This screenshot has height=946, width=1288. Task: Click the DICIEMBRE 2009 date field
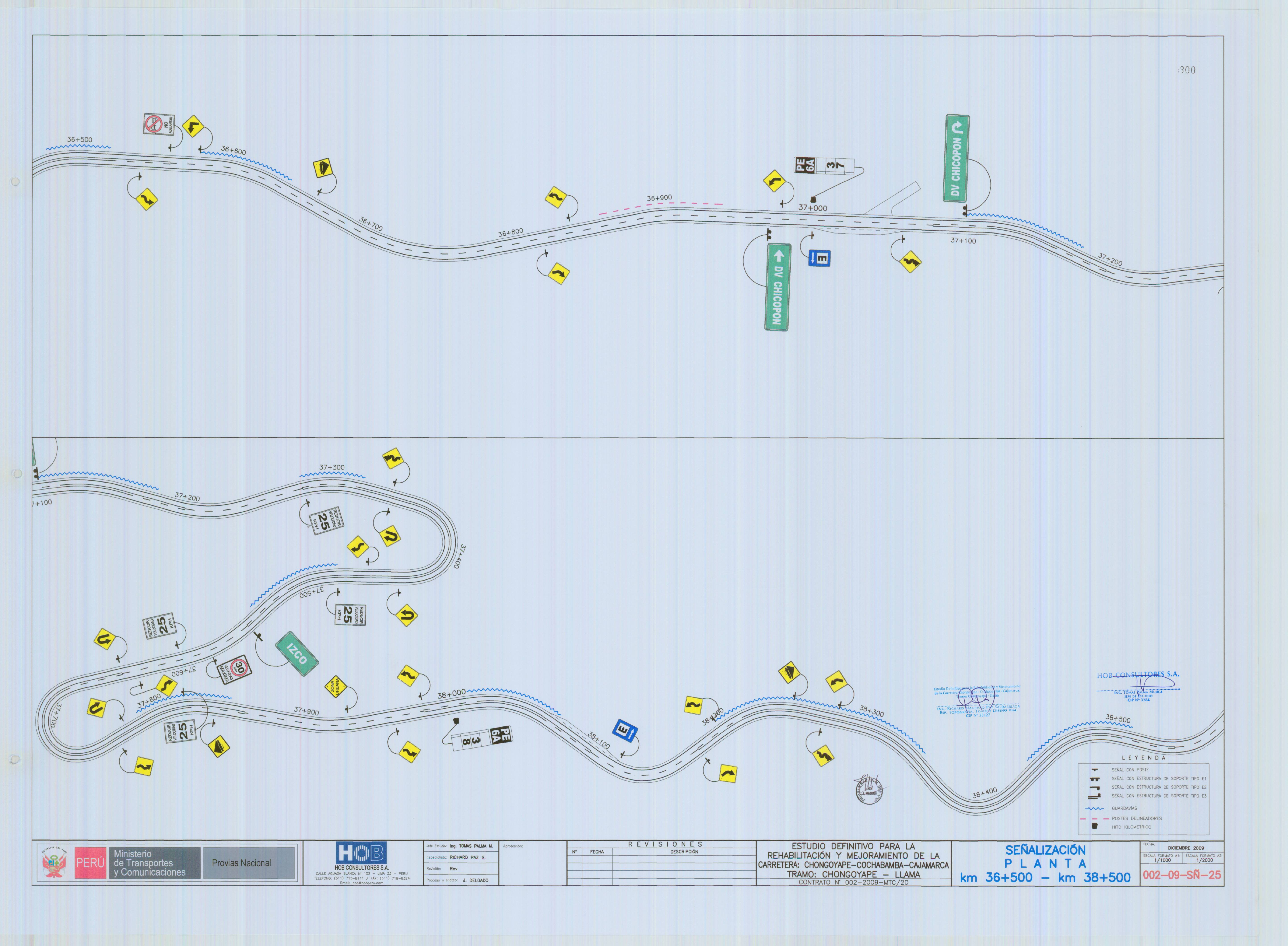point(1186,848)
